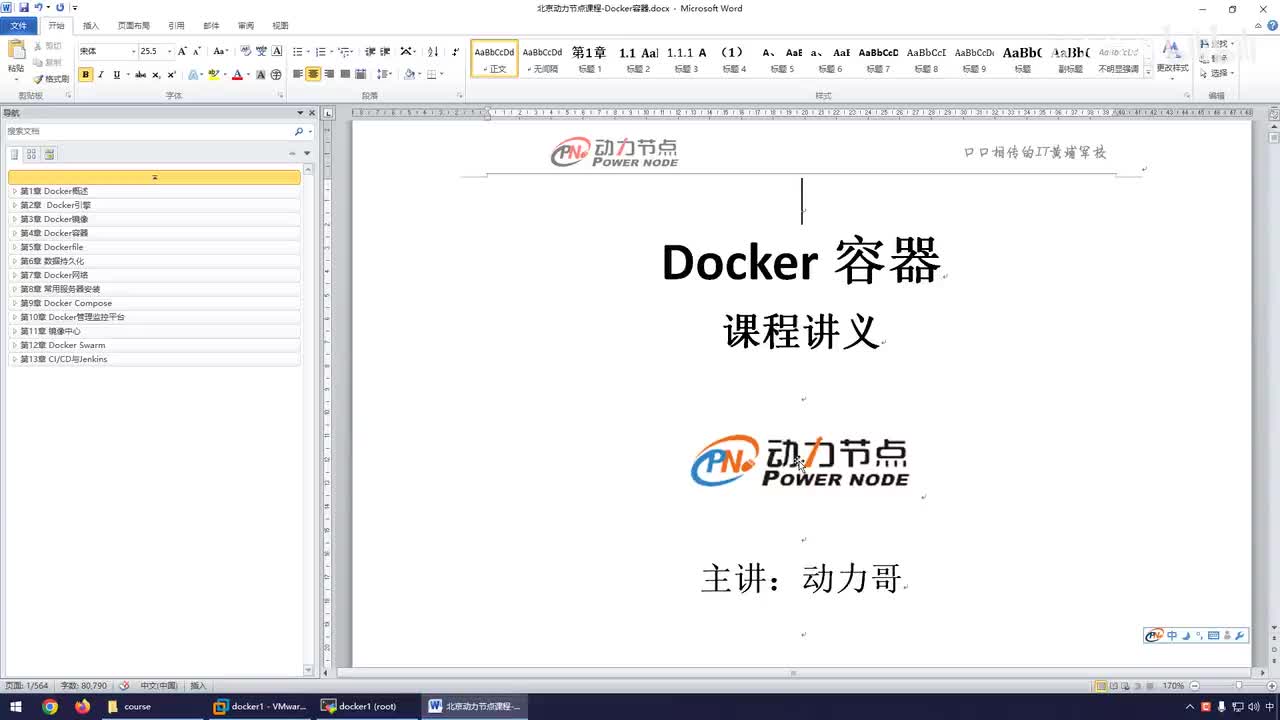Image resolution: width=1280 pixels, height=720 pixels.
Task: Expand the 第9章 Docker Compose heading
Action: tap(14, 303)
